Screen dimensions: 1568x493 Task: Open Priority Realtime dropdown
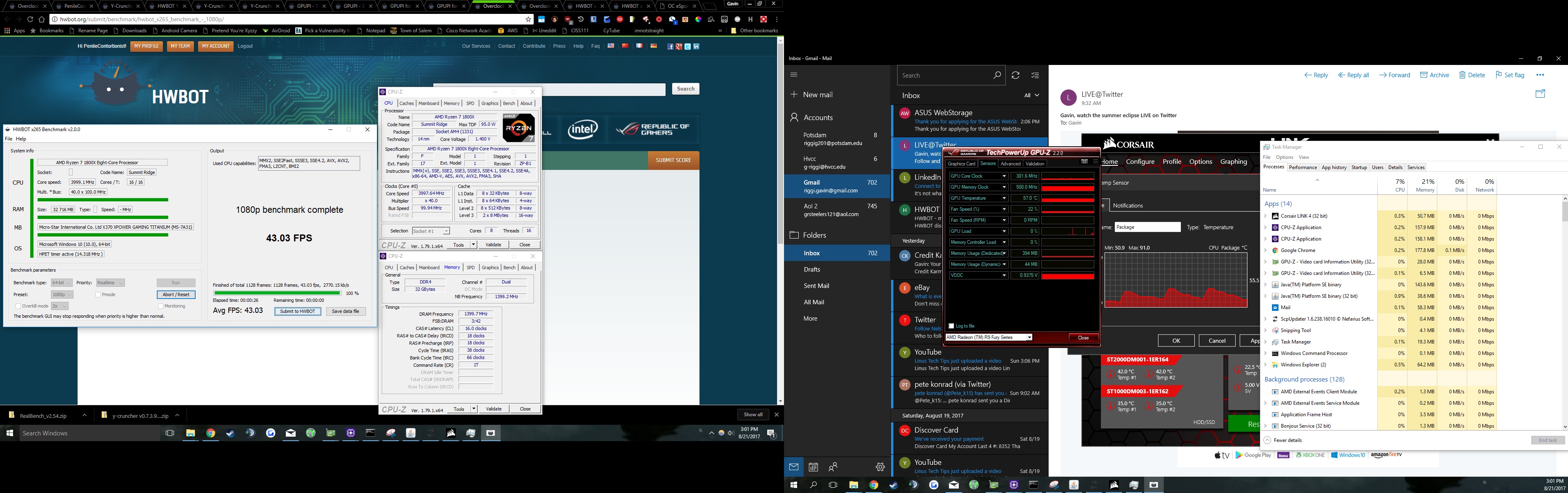pos(110,283)
